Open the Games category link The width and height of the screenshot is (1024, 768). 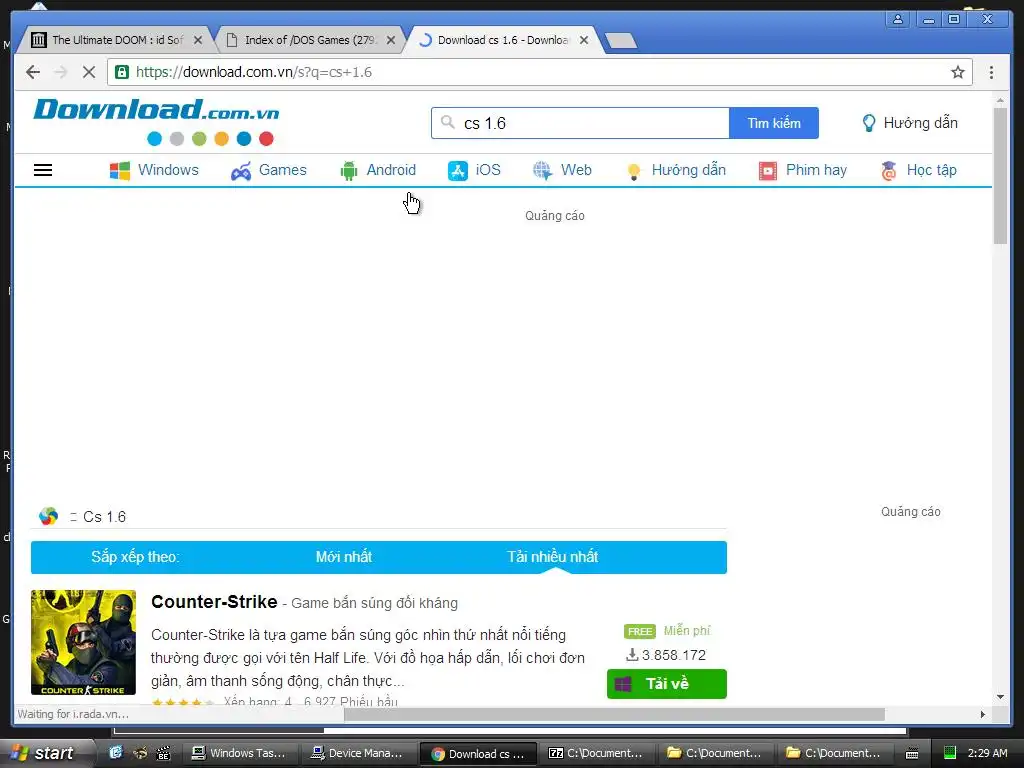coord(282,170)
